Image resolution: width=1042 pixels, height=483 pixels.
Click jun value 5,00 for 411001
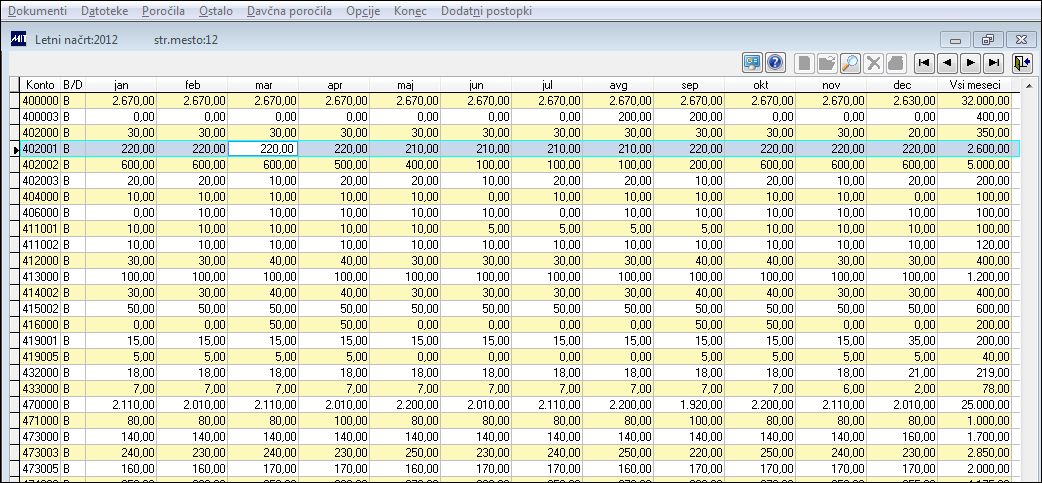[476, 229]
